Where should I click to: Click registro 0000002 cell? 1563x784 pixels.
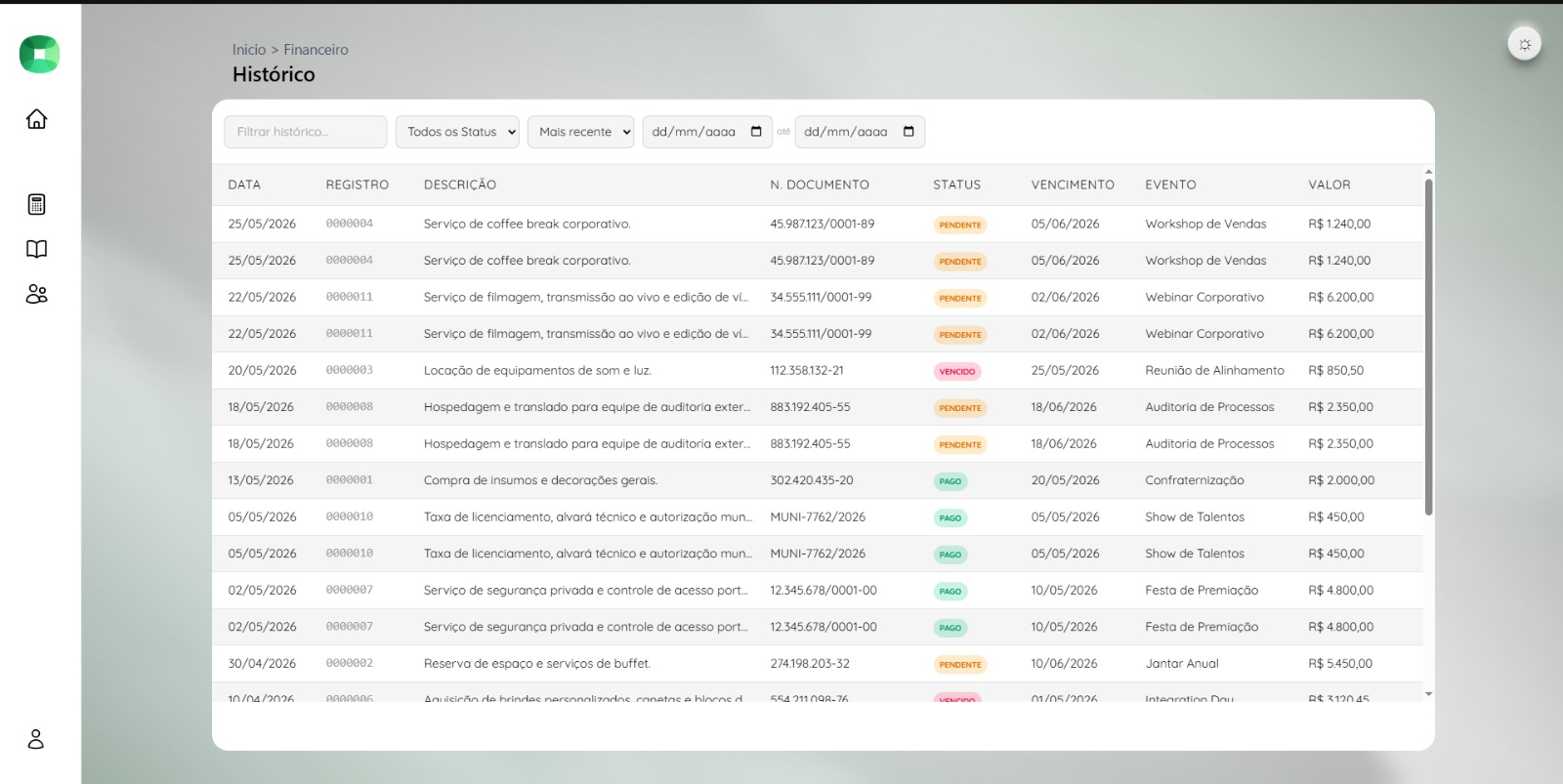349,664
